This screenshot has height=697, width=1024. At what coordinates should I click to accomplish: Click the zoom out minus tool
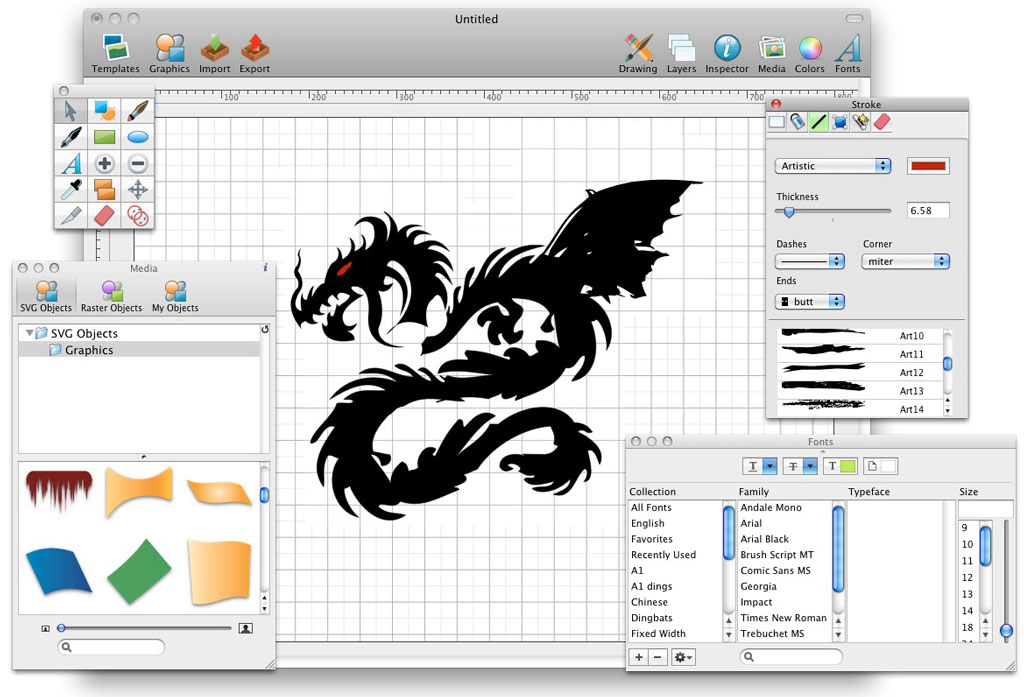[138, 163]
